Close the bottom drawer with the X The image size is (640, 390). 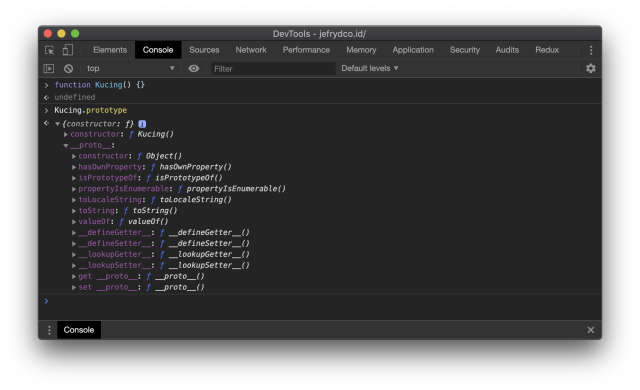[591, 330]
